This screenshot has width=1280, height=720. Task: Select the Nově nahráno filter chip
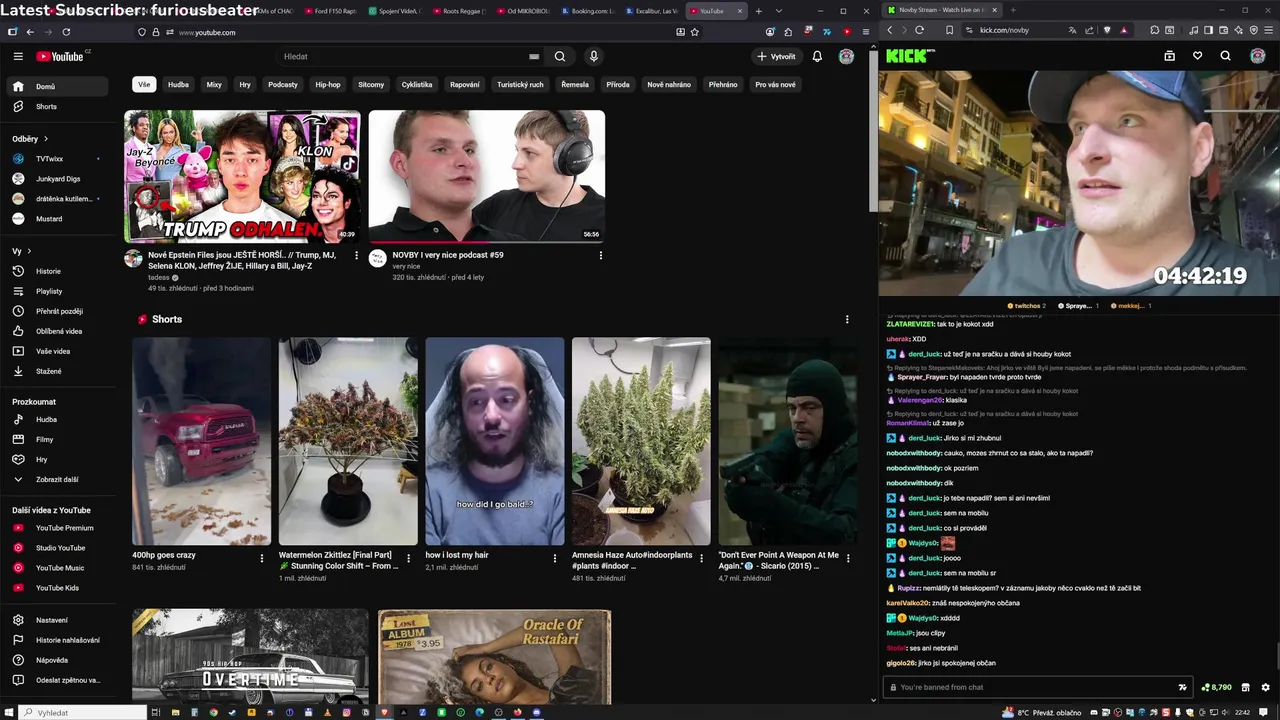pyautogui.click(x=669, y=84)
